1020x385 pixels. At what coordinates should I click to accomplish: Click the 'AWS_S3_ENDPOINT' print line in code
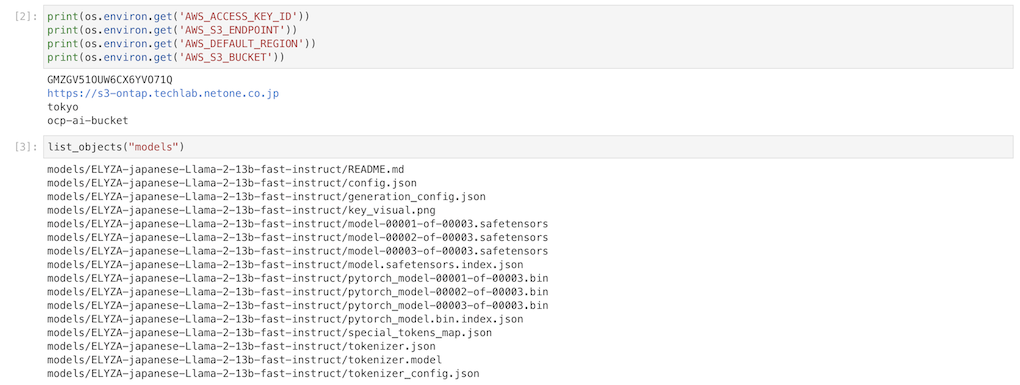pos(172,30)
